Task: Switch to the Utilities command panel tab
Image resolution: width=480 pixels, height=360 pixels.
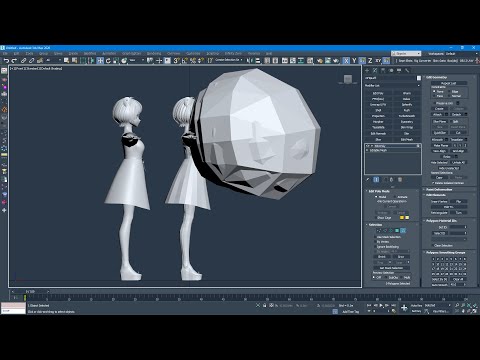Action: [407, 70]
